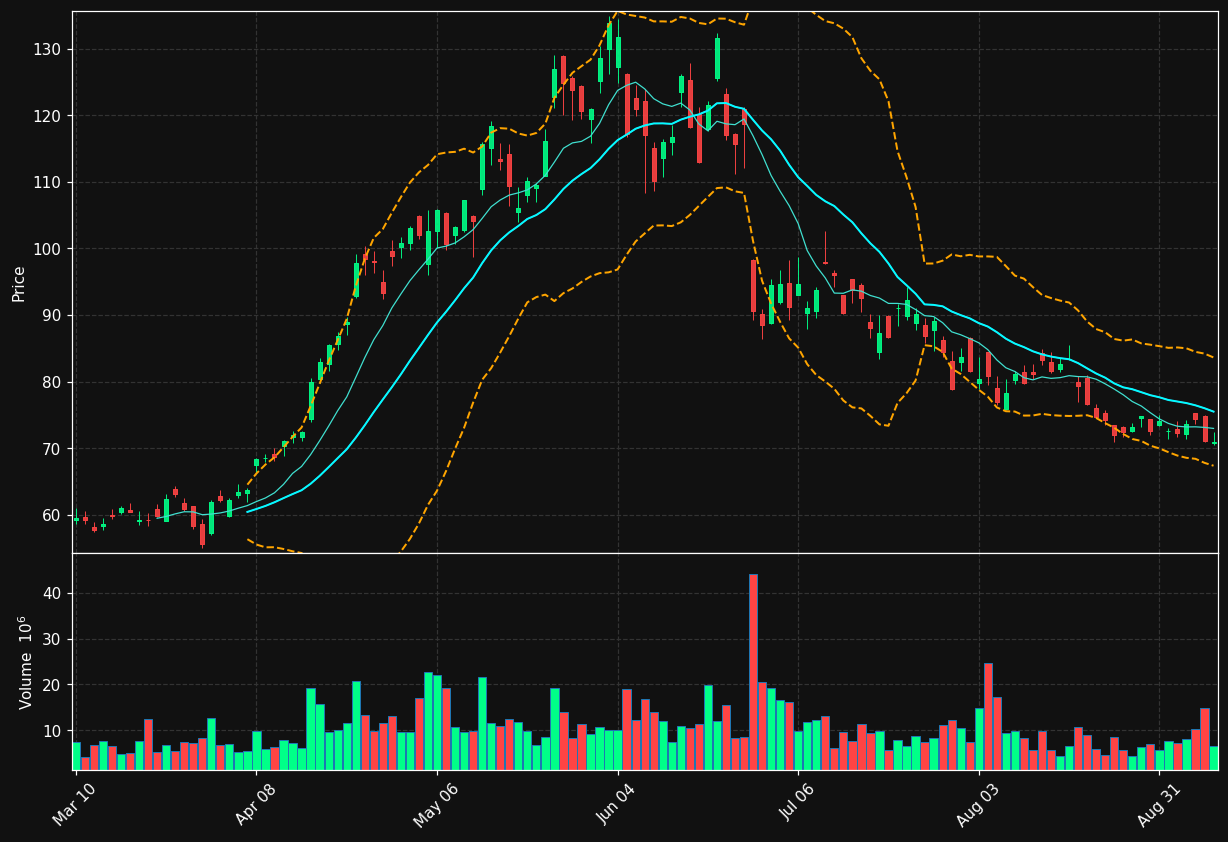Click the 80 price axis label
The height and width of the screenshot is (842, 1228).
point(51,382)
